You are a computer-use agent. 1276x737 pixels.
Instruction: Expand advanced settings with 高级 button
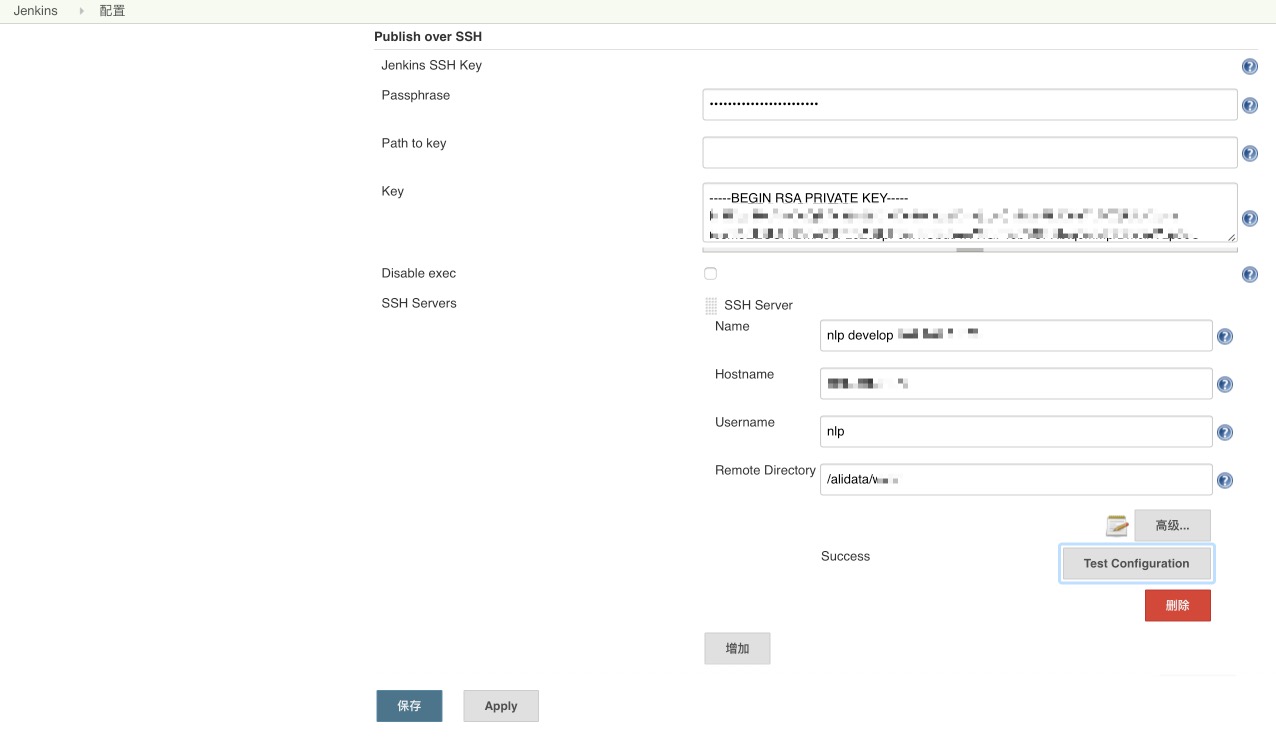tap(1172, 526)
